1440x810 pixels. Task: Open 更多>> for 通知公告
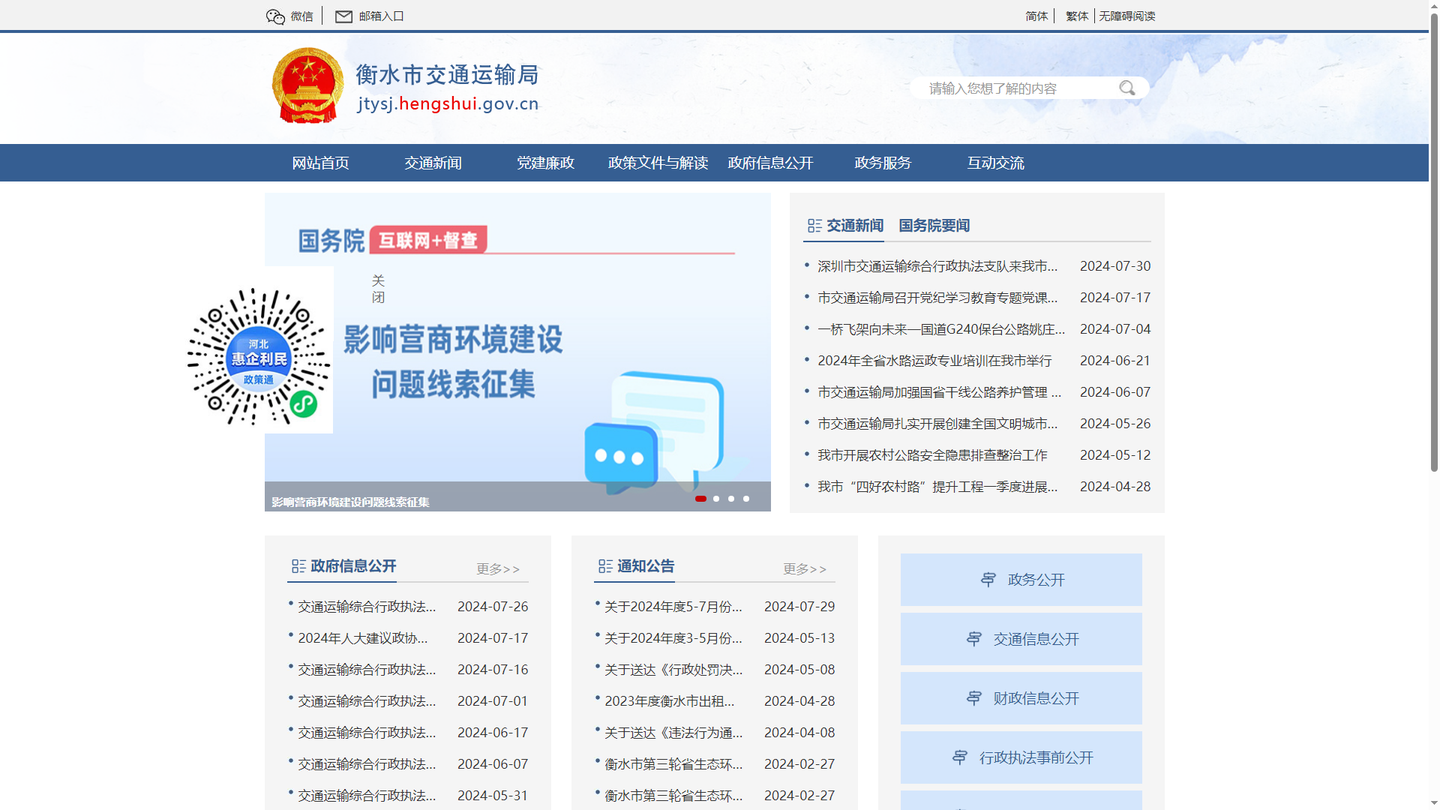(x=805, y=569)
